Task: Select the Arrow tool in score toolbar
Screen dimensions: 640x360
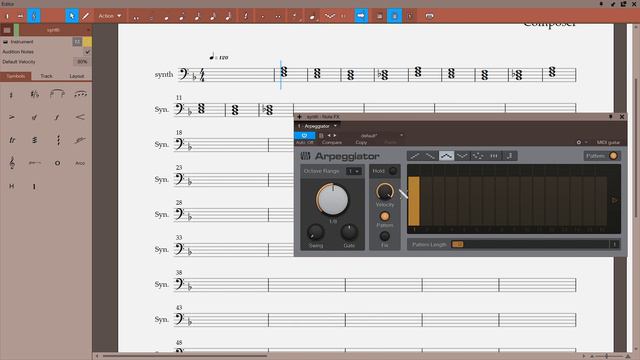Action: (x=72, y=16)
